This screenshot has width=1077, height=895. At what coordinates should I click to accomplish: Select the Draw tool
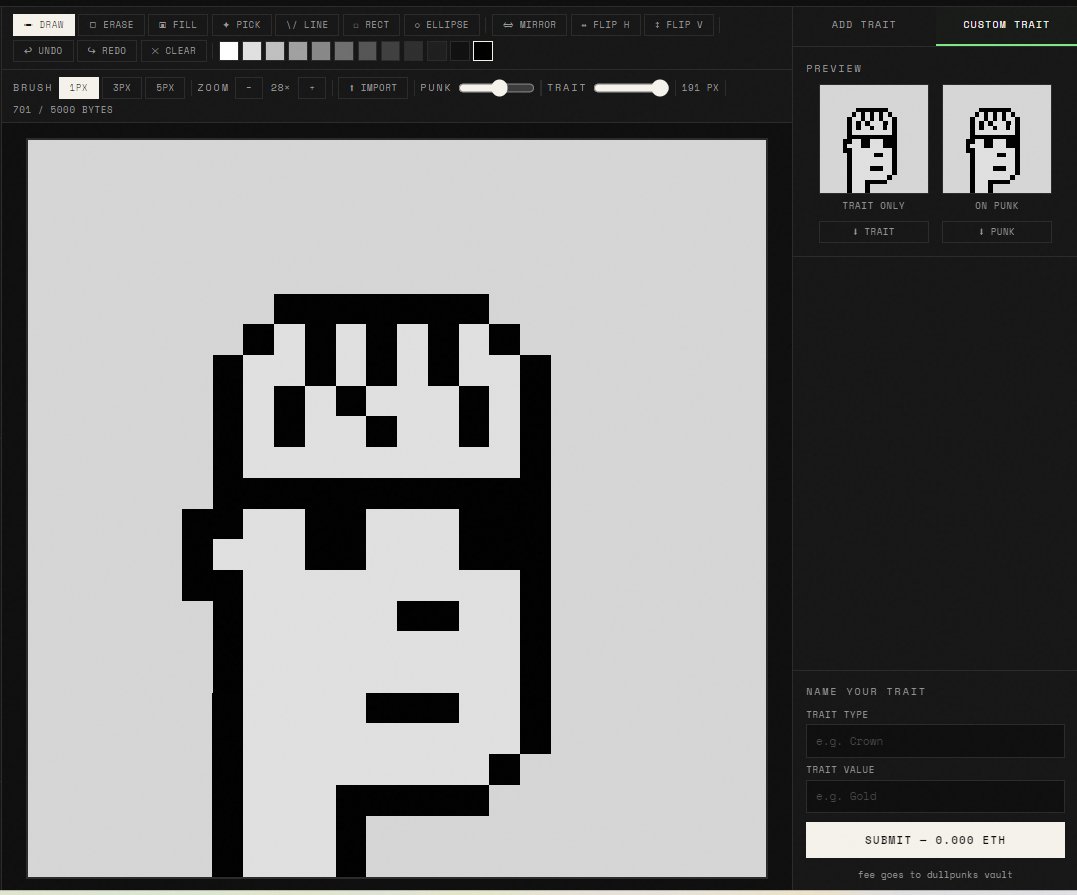(44, 25)
